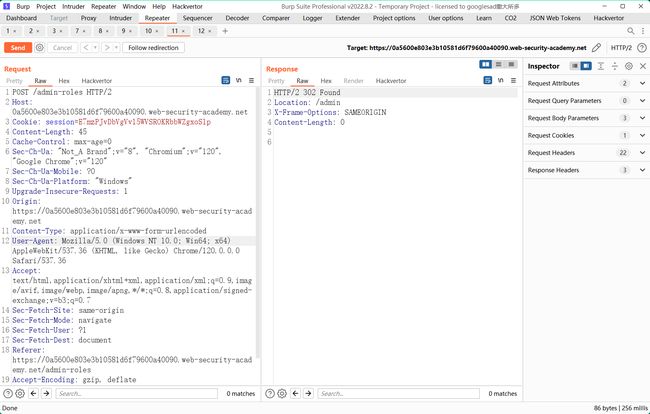Image resolution: width=650 pixels, height=414 pixels.
Task: Switch request view to Hex
Action: (x=64, y=81)
